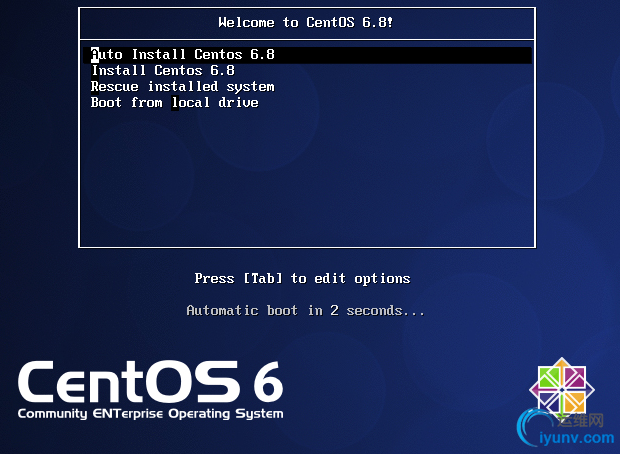Click the Automatic boot countdown message

(306, 311)
